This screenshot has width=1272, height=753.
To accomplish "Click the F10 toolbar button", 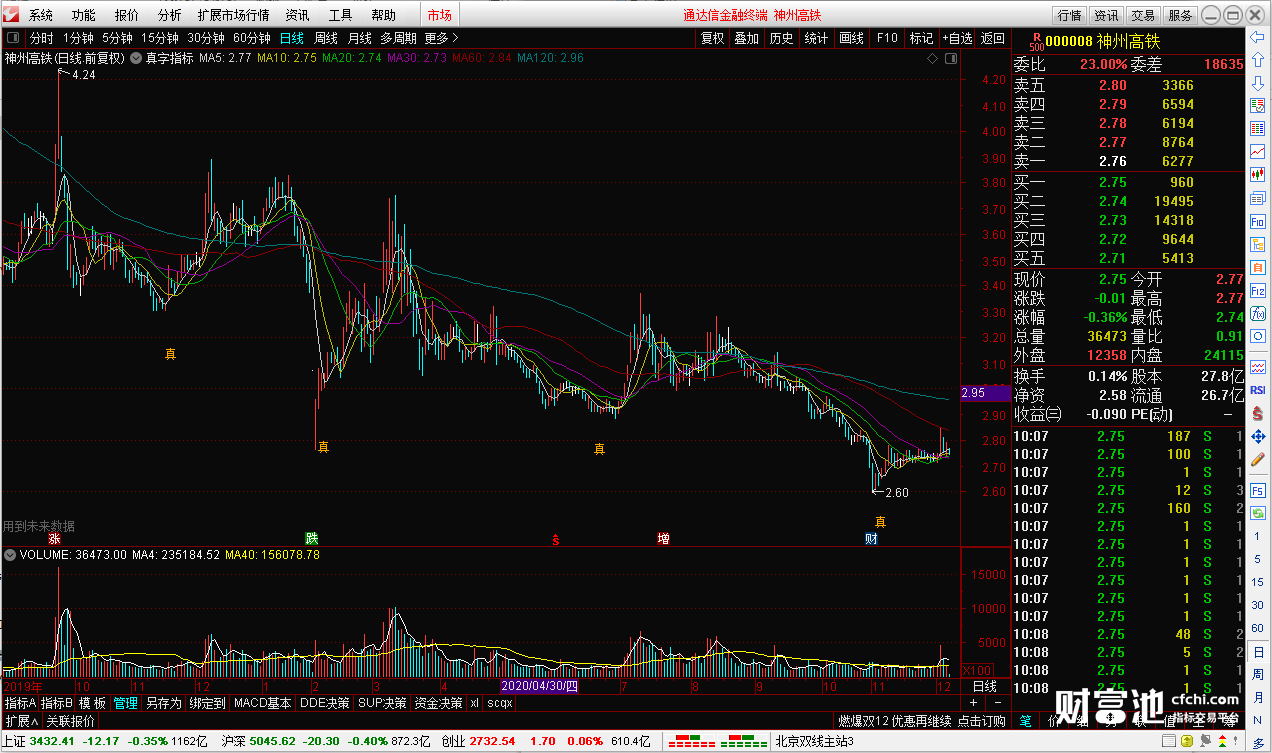I will [887, 38].
